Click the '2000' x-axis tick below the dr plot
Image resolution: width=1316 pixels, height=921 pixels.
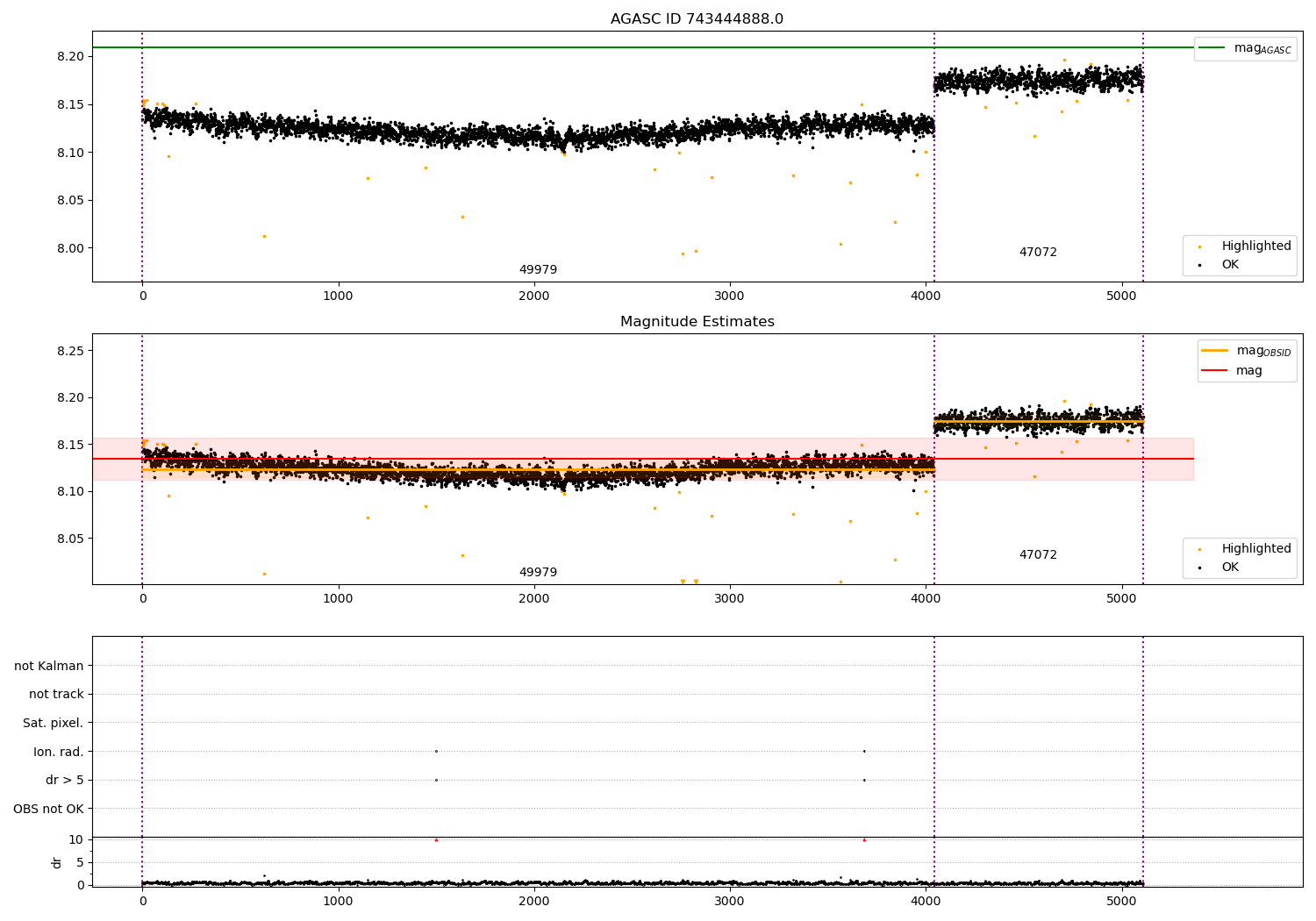pyautogui.click(x=534, y=901)
